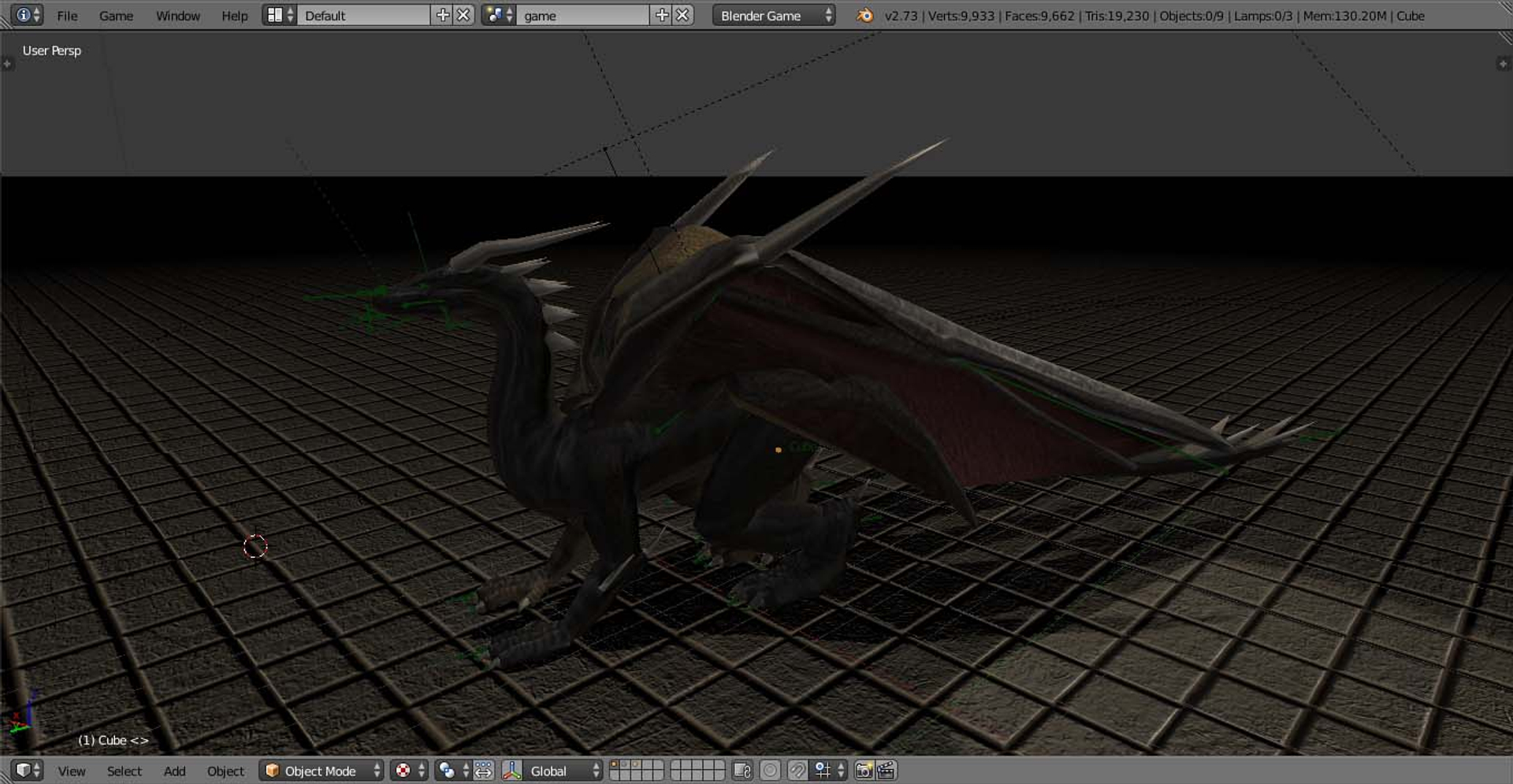This screenshot has width=1513, height=784.
Task: Toggle lock camera and layers to scene
Action: point(742,770)
